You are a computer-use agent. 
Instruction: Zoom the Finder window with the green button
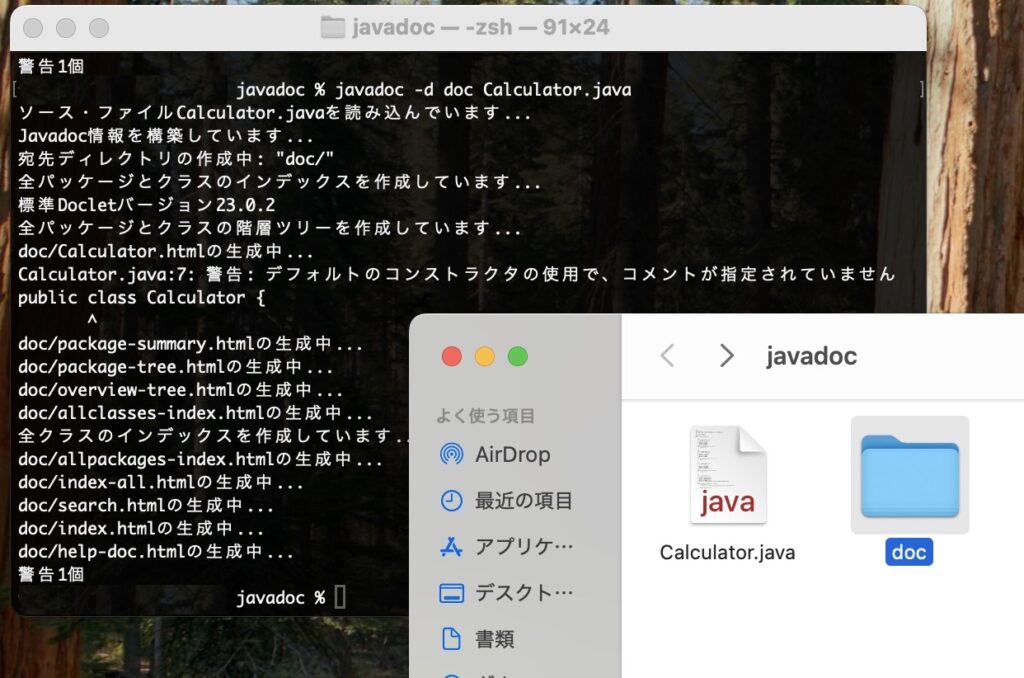[x=518, y=357]
